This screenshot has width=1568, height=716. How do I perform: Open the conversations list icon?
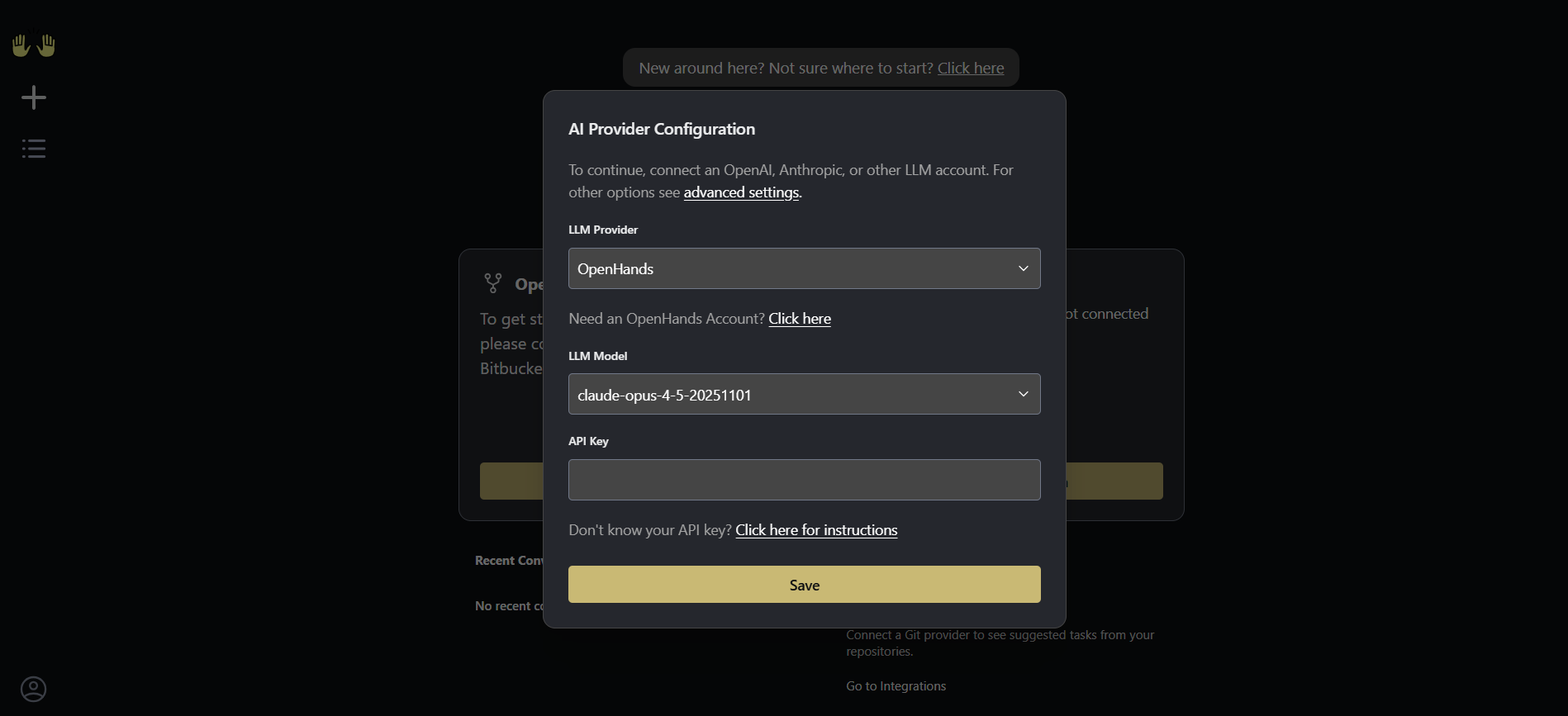[34, 149]
